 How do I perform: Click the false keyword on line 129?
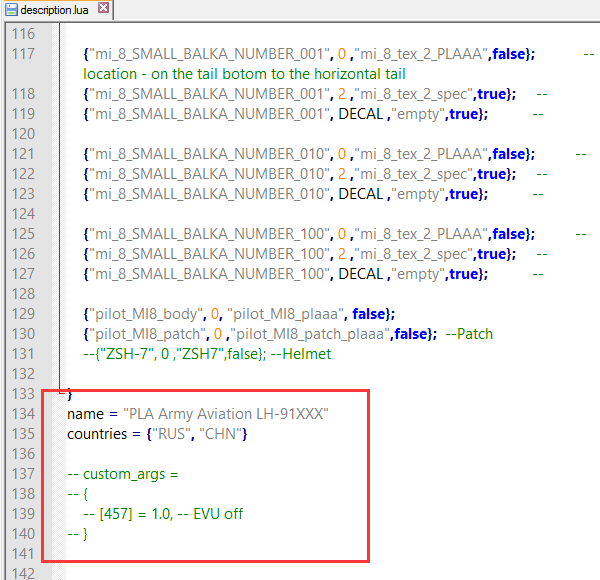tap(368, 314)
